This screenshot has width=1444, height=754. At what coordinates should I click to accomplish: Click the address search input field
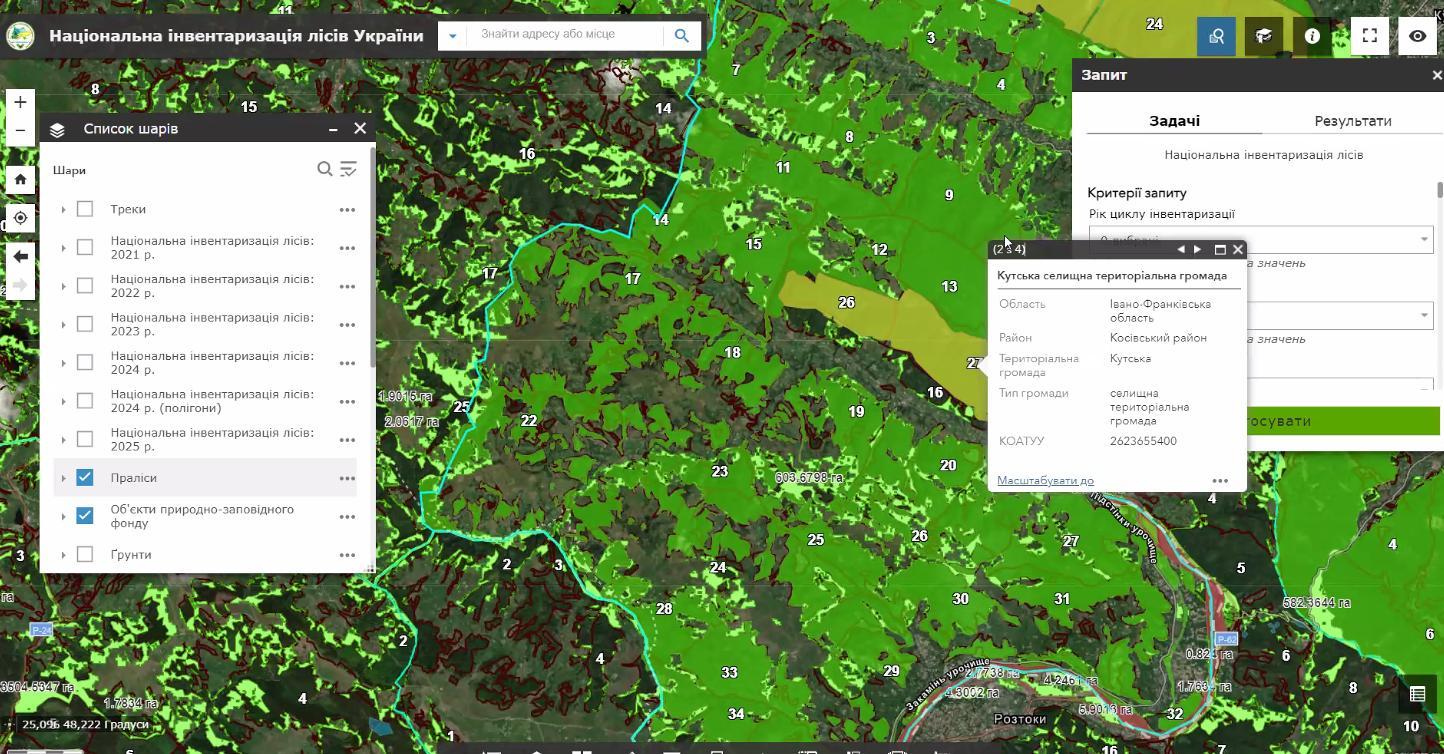565,35
